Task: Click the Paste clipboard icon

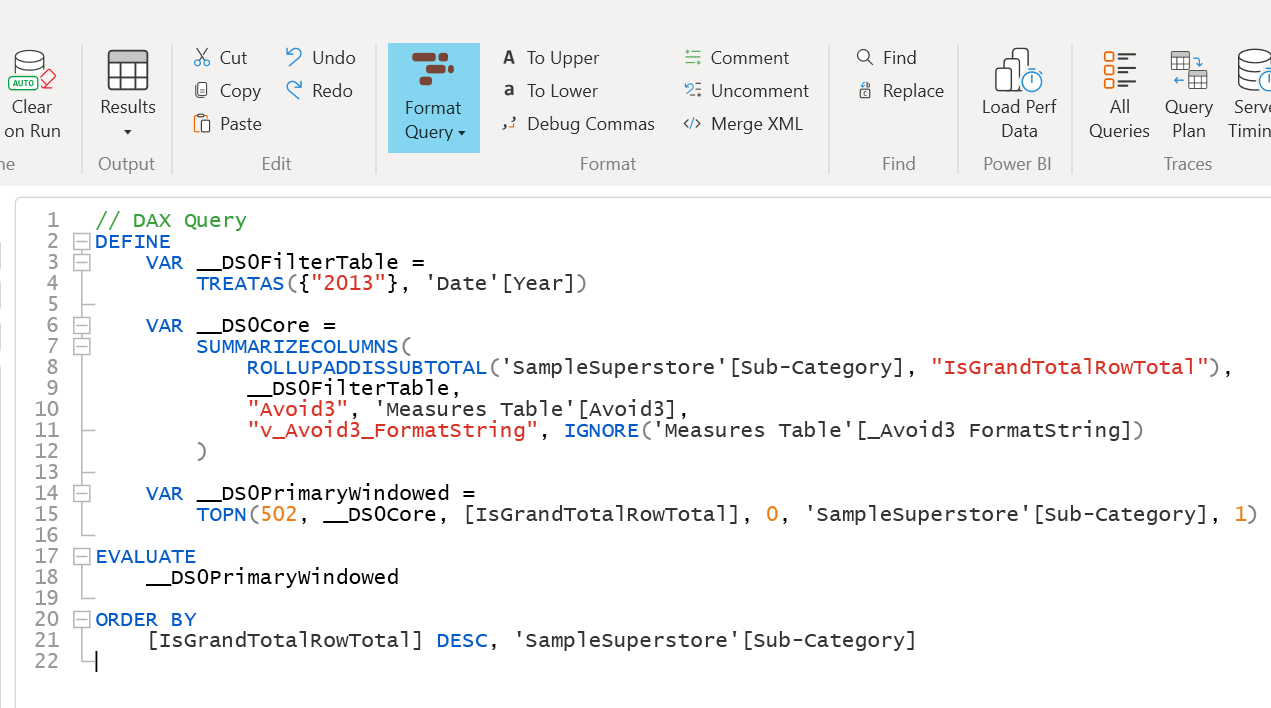Action: tap(202, 124)
